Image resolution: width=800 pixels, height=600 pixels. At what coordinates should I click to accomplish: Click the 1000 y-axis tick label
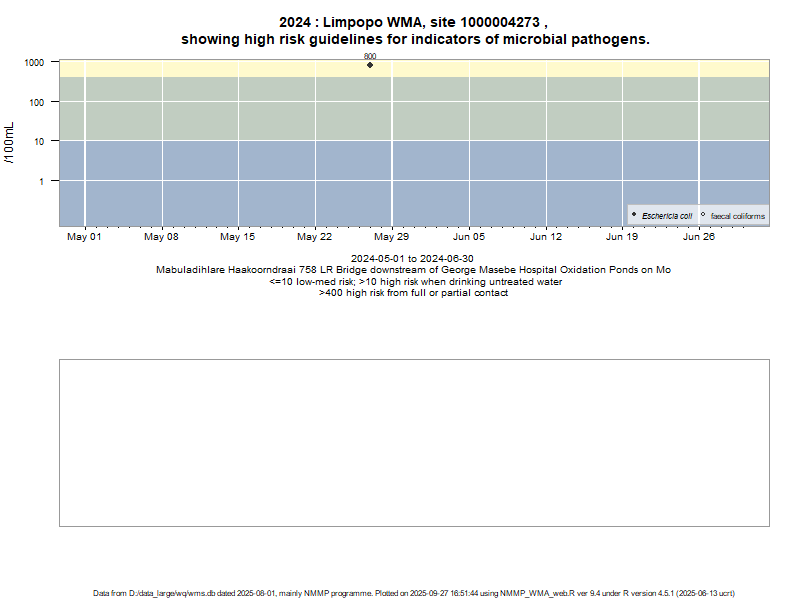pos(34,62)
